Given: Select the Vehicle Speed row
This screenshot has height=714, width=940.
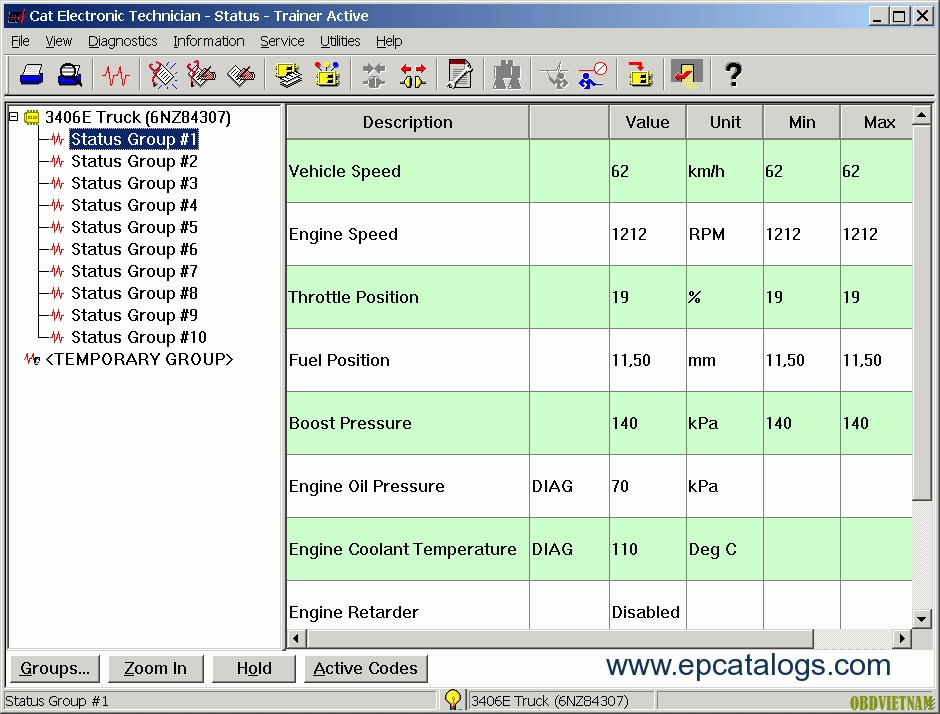Looking at the screenshot, I should coord(599,171).
